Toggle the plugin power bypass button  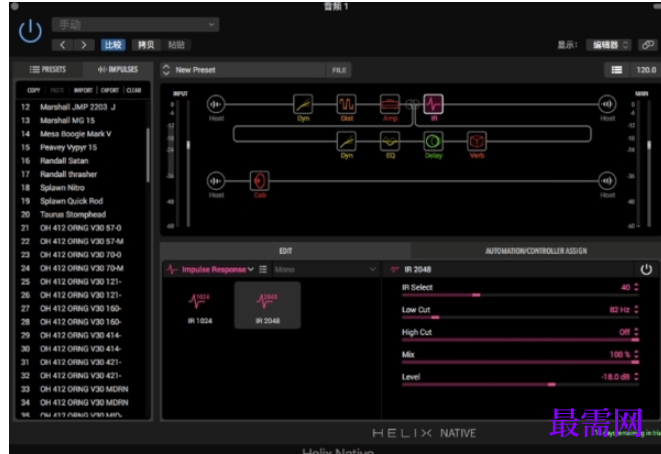(30, 31)
